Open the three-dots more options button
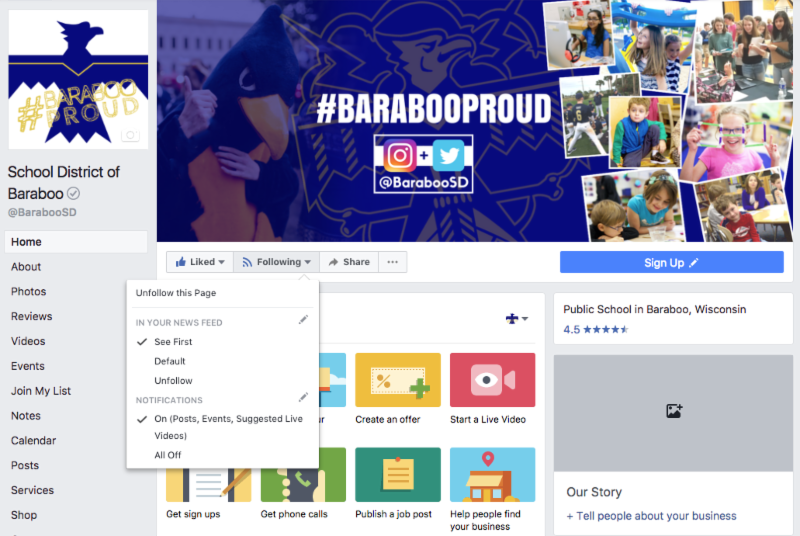The image size is (800, 536). point(392,262)
